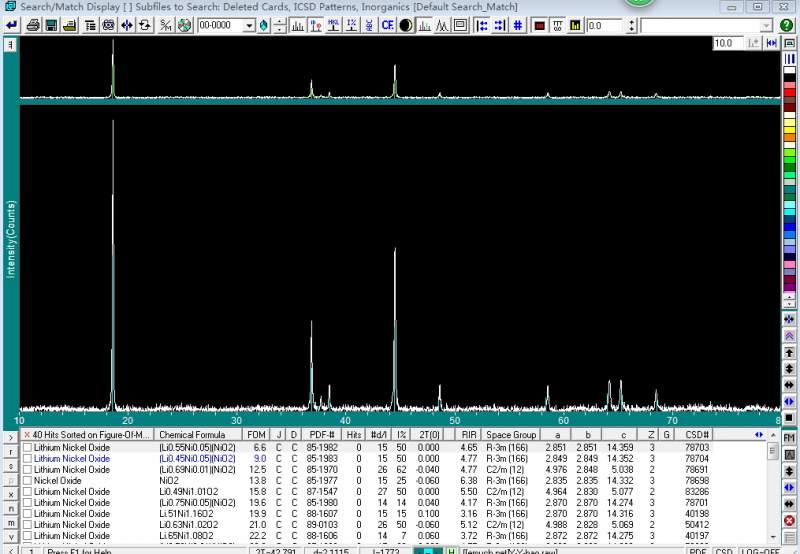This screenshot has height=554, width=800.
Task: Click the I% line label icon
Action: click(352, 25)
